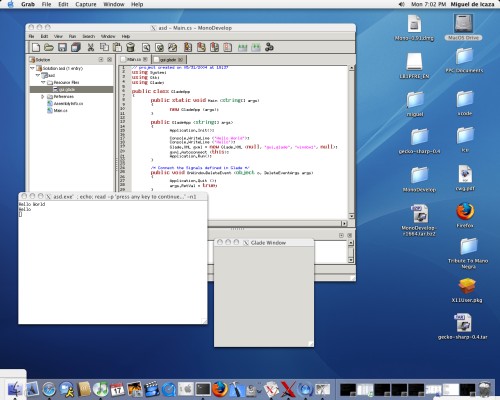Open the View menu in MonoDevelop
The image size is (500, 400).
point(58,36)
